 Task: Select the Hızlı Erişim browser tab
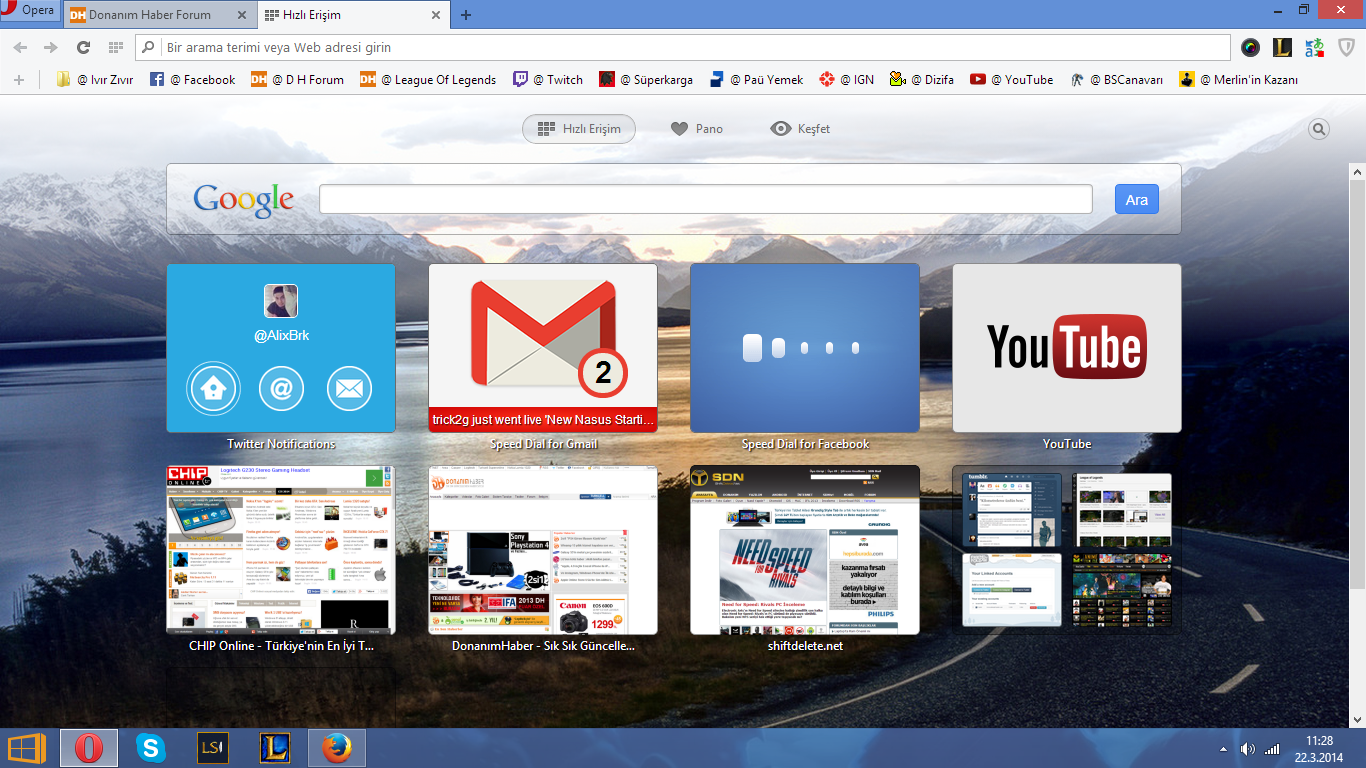[342, 15]
